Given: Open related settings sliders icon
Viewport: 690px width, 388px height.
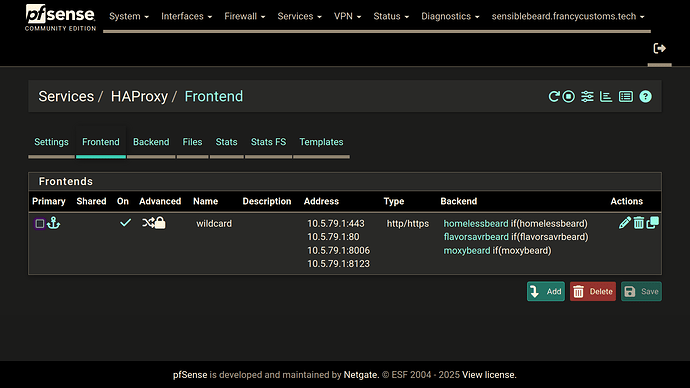Looking at the screenshot, I should click(x=587, y=96).
